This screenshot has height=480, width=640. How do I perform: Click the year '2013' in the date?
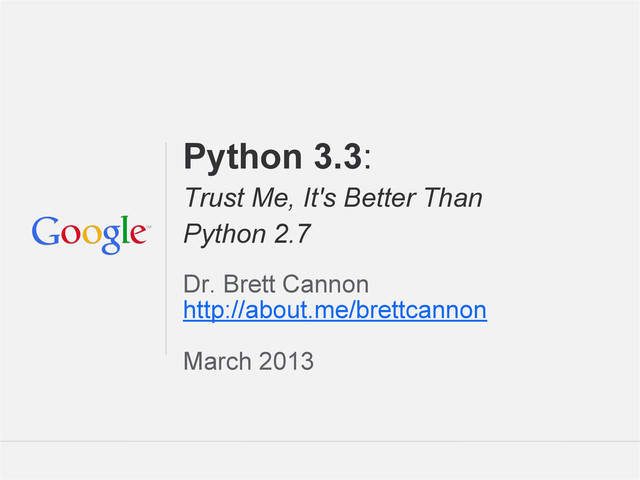[285, 361]
